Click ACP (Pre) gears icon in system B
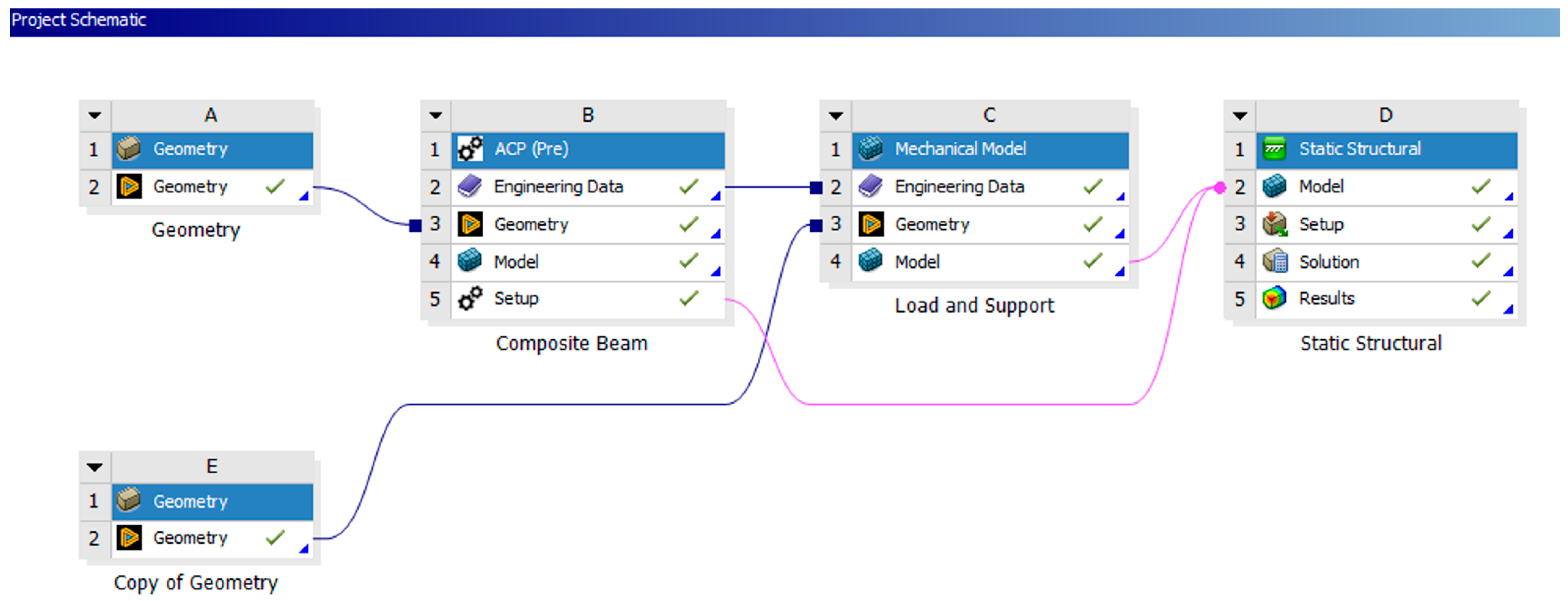This screenshot has width=1568, height=601. pyautogui.click(x=470, y=148)
